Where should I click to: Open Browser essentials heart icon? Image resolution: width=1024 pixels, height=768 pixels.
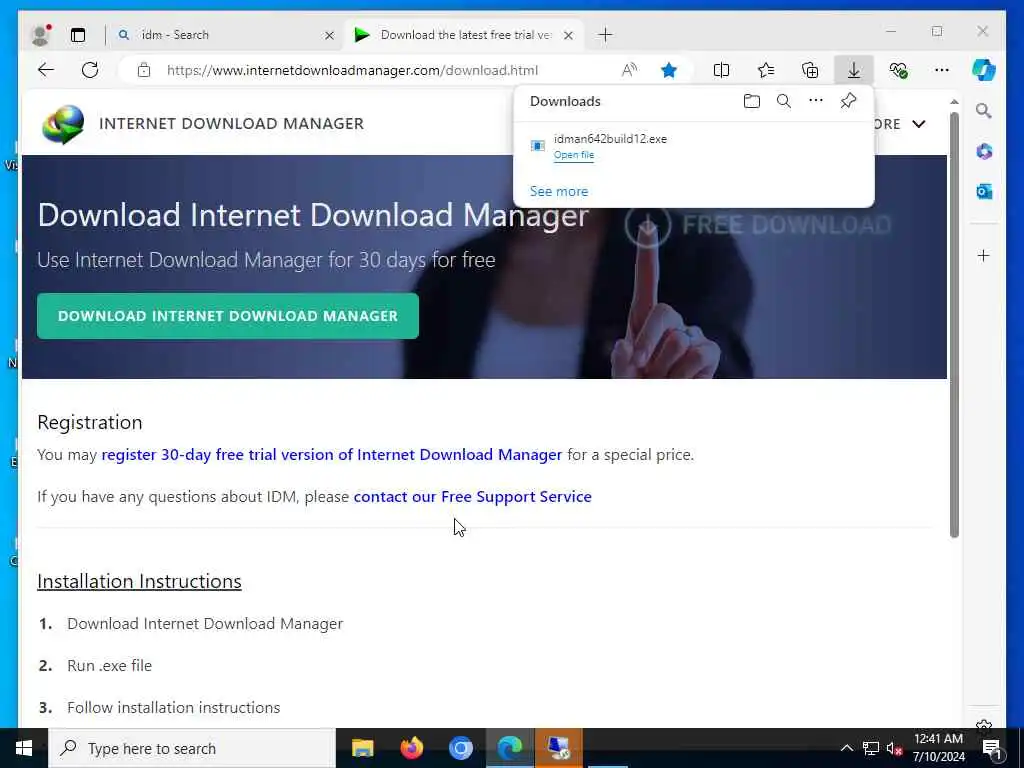899,70
